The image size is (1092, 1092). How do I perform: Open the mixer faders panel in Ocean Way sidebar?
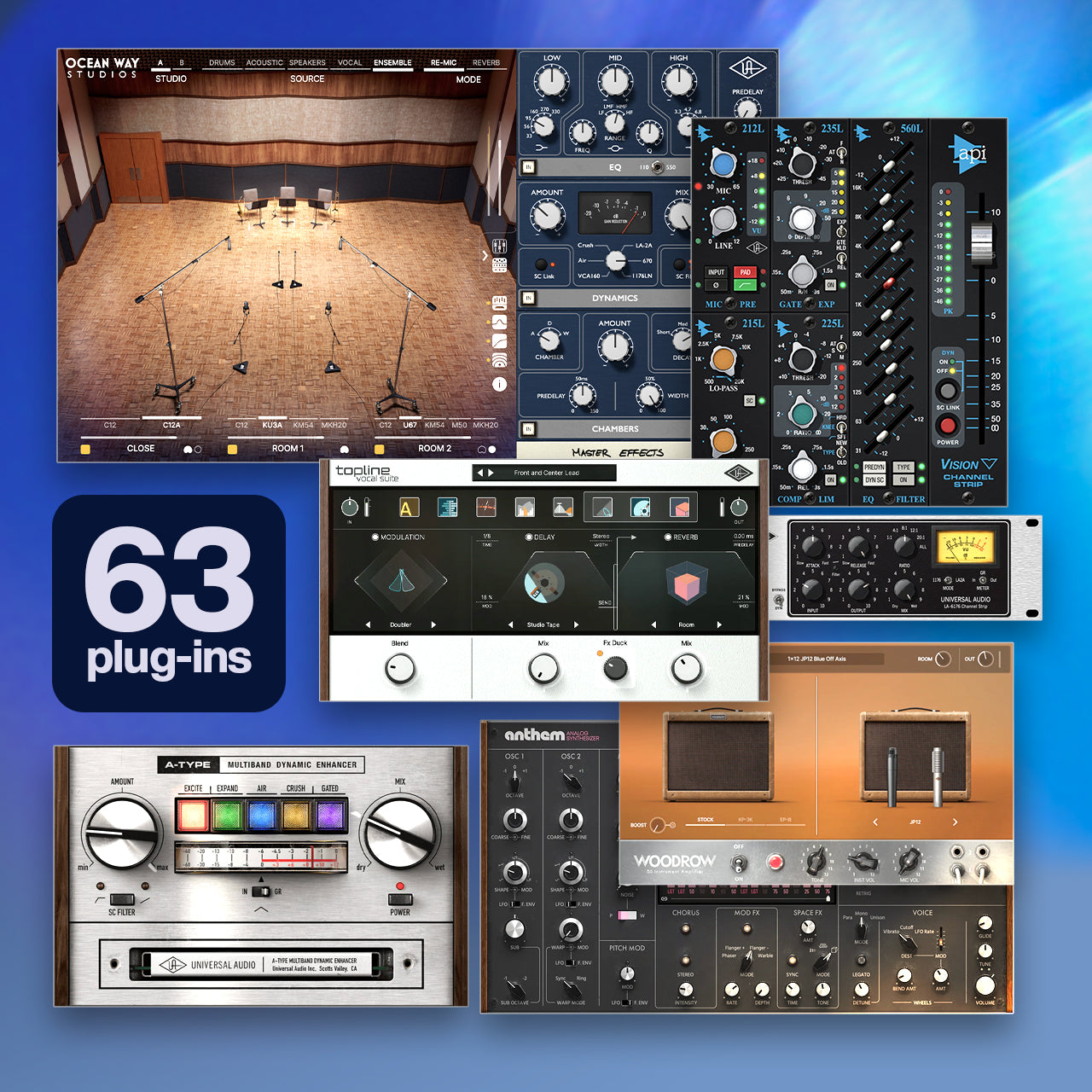[x=501, y=247]
